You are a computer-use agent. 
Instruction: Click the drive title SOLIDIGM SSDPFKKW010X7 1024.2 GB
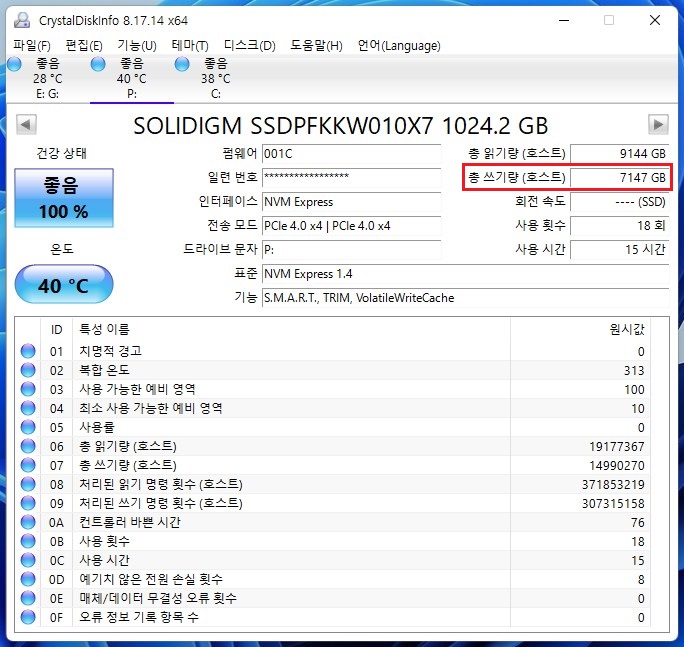[x=340, y=126]
